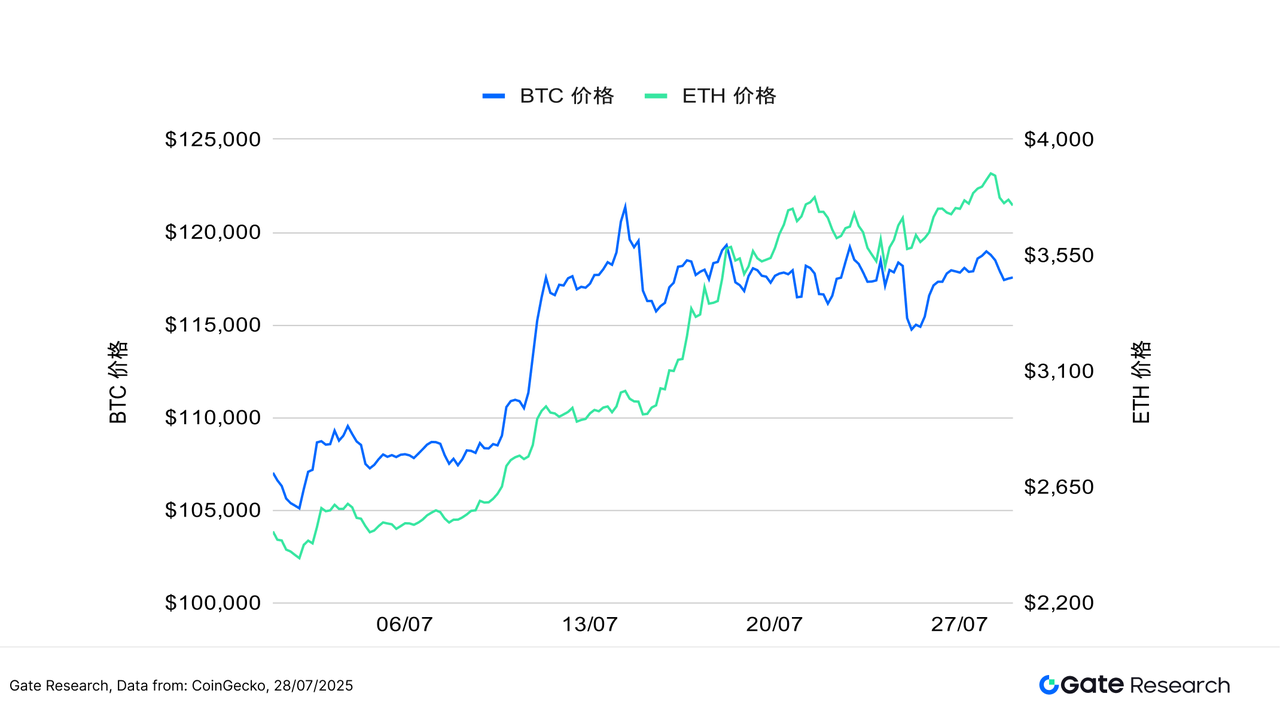Select the 27/07 date axis label

tap(959, 625)
